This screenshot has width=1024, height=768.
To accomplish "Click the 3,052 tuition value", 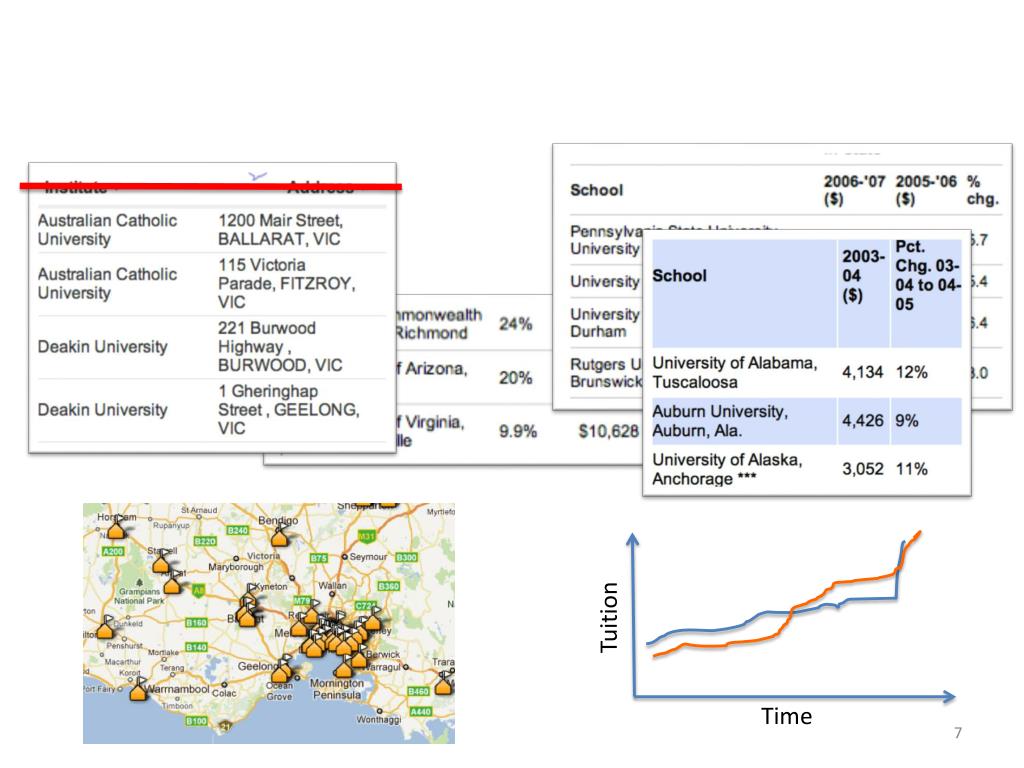I will pos(862,469).
